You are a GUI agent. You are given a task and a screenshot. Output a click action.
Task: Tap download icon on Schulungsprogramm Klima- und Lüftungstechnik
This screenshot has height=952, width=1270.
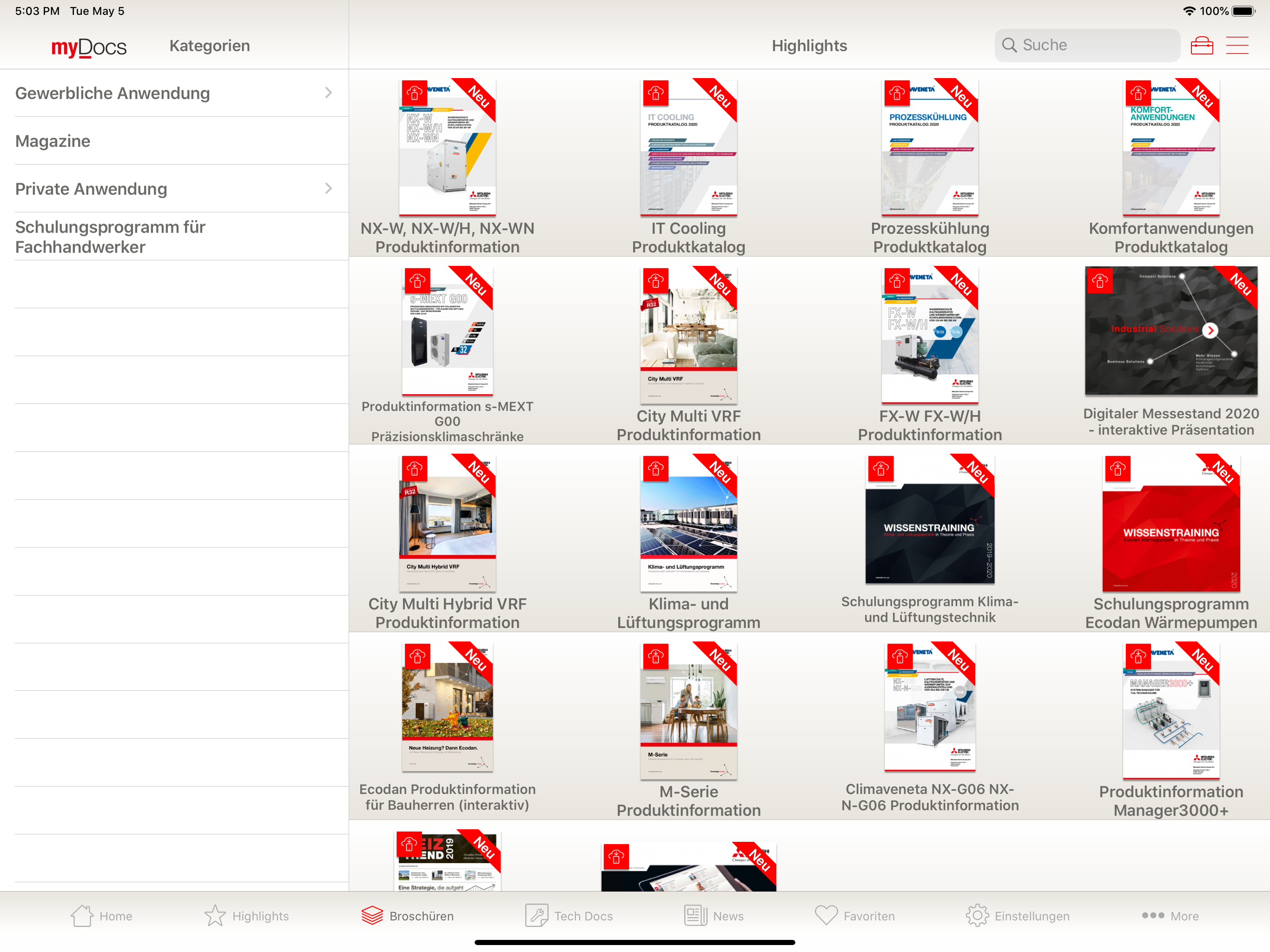coord(881,469)
